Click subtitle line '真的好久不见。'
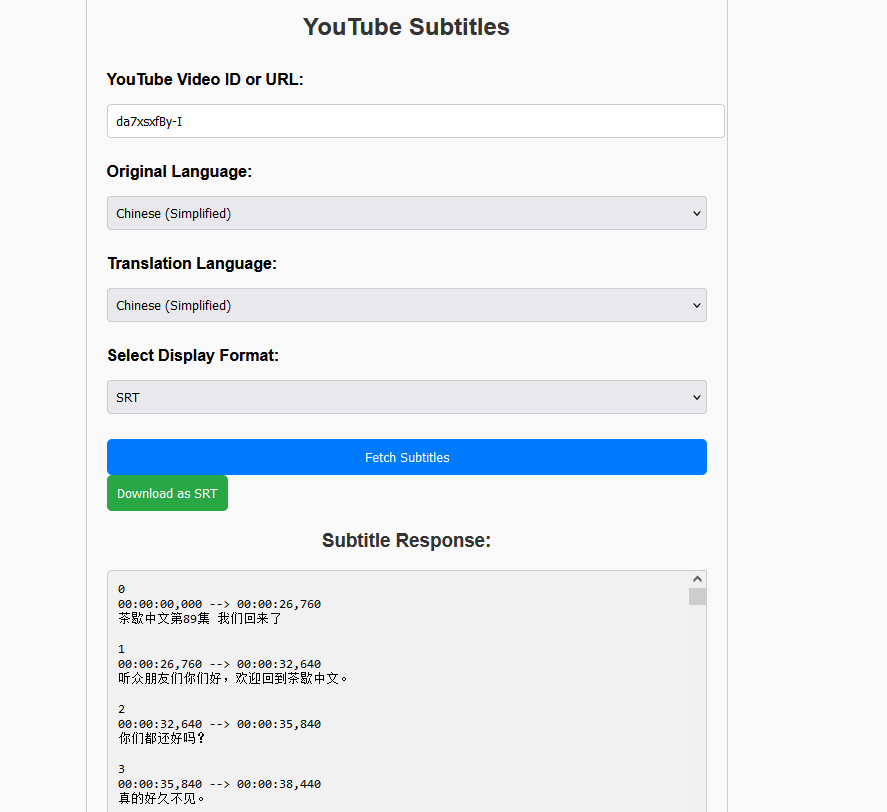Viewport: 887px width, 812px height. (x=162, y=798)
